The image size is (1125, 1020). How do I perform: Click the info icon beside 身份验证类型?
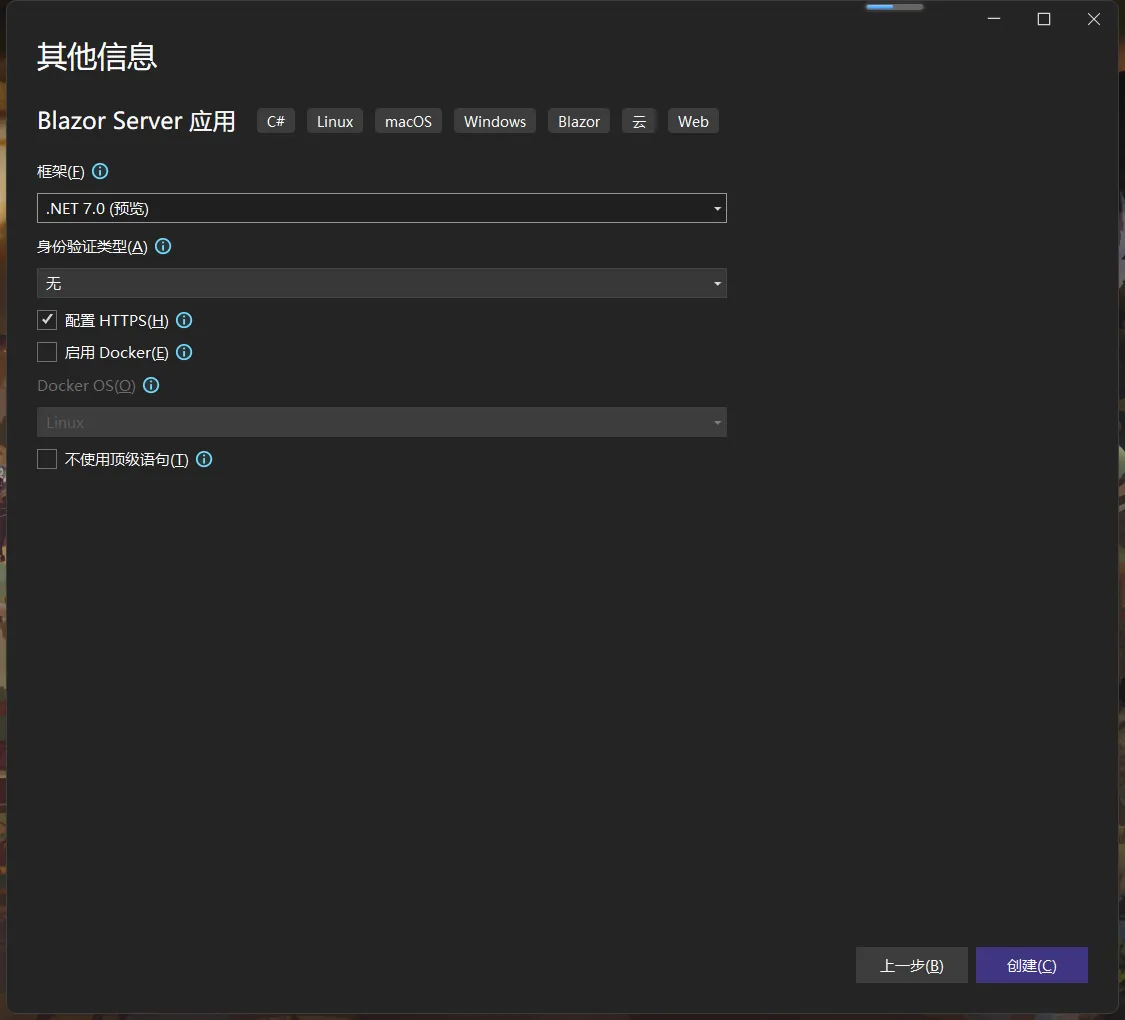tap(163, 246)
